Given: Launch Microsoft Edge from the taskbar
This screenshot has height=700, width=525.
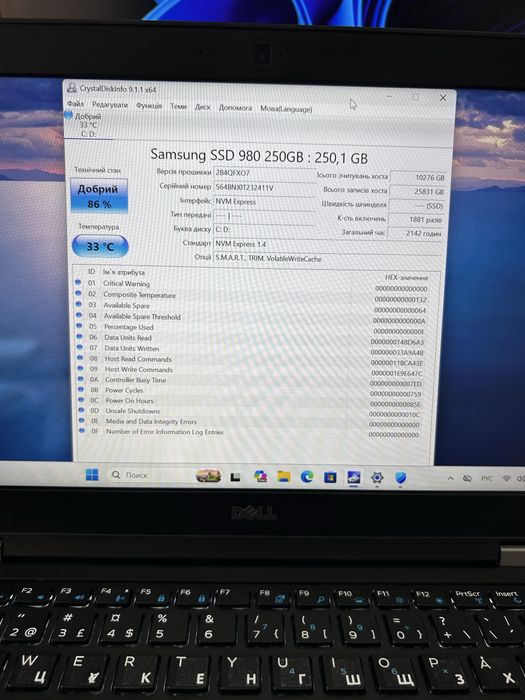Looking at the screenshot, I should [307, 477].
